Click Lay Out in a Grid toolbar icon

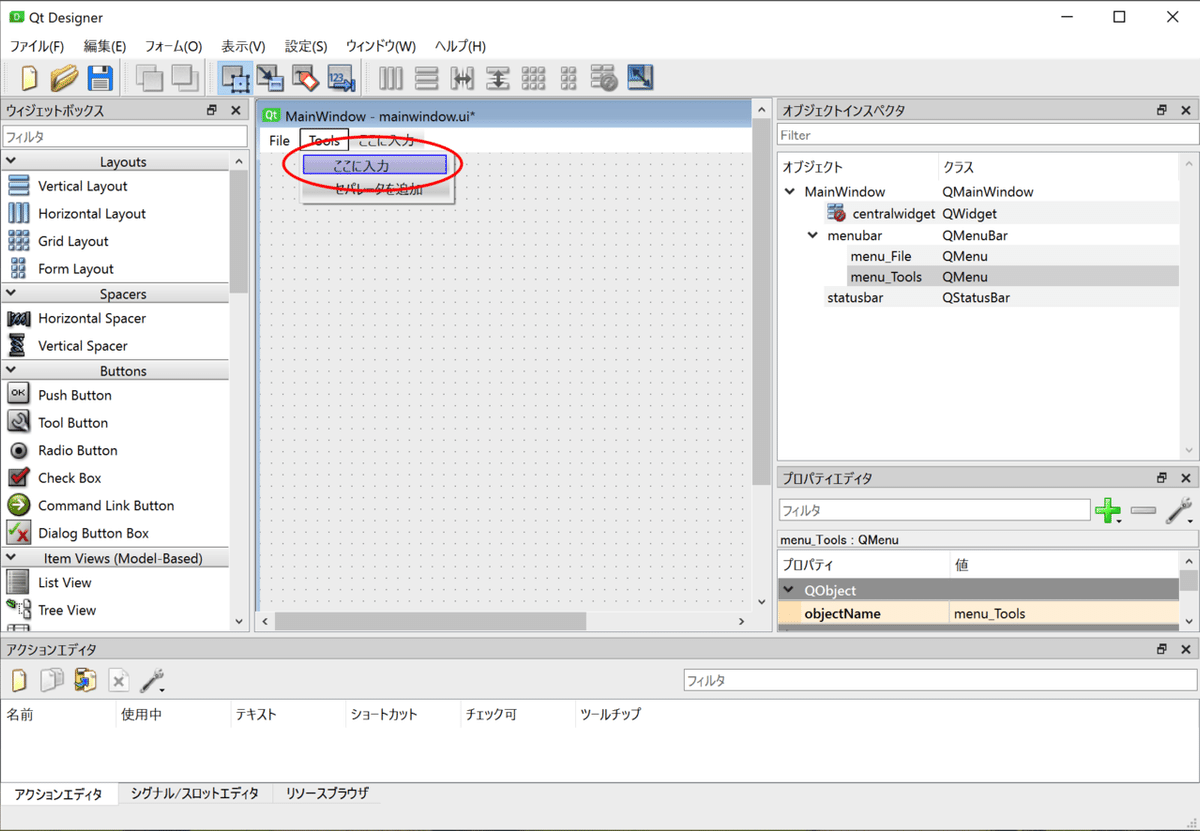pos(533,77)
